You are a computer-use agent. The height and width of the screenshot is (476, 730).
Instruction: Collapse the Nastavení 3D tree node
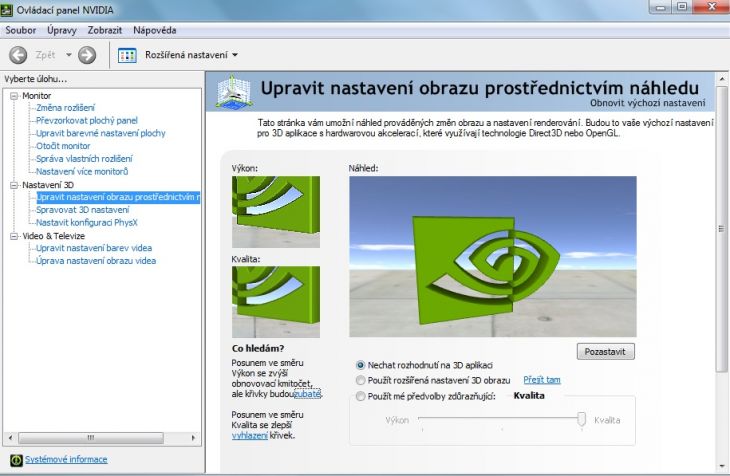tap(14, 185)
